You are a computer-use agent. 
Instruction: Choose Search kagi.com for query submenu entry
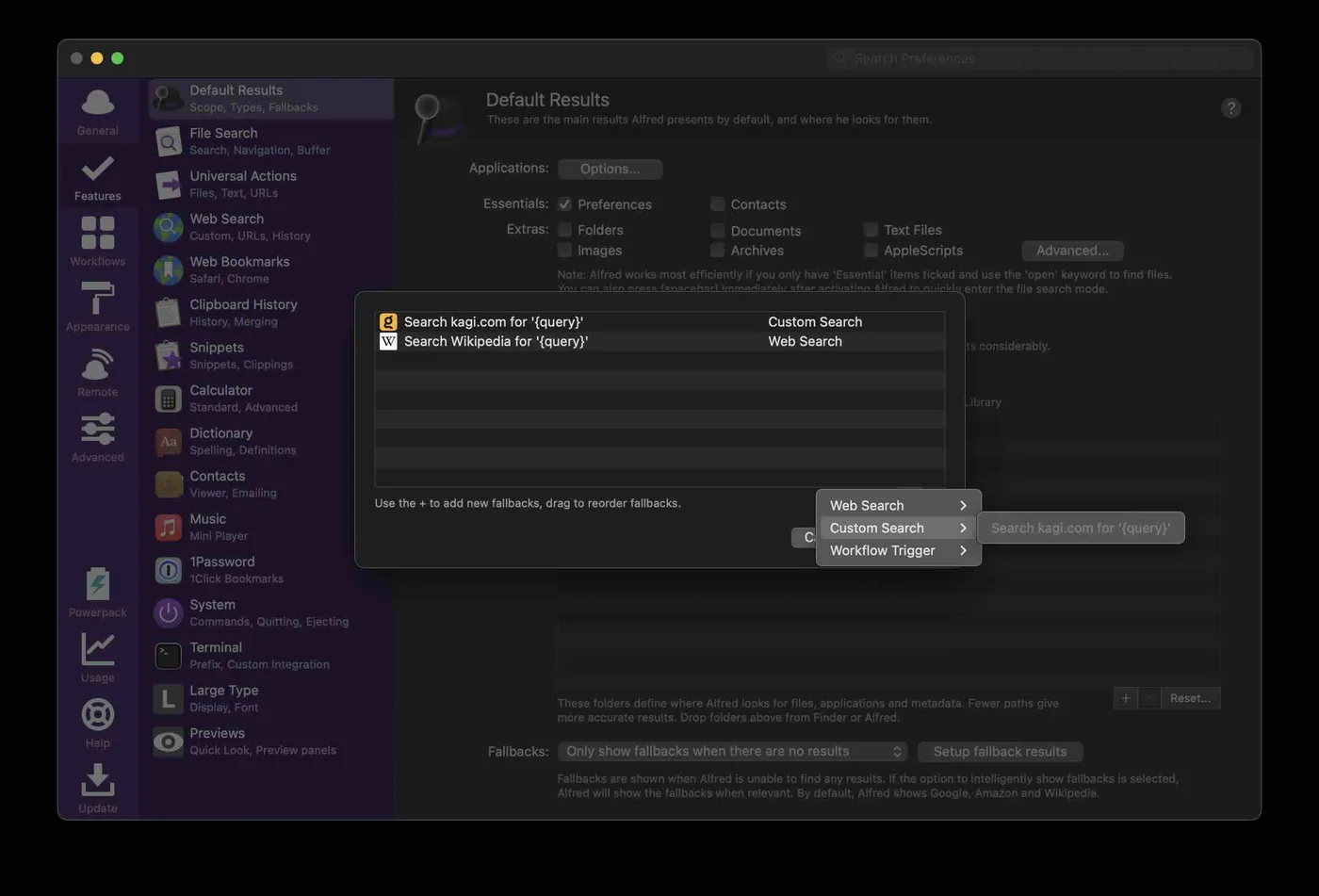pyautogui.click(x=1080, y=528)
